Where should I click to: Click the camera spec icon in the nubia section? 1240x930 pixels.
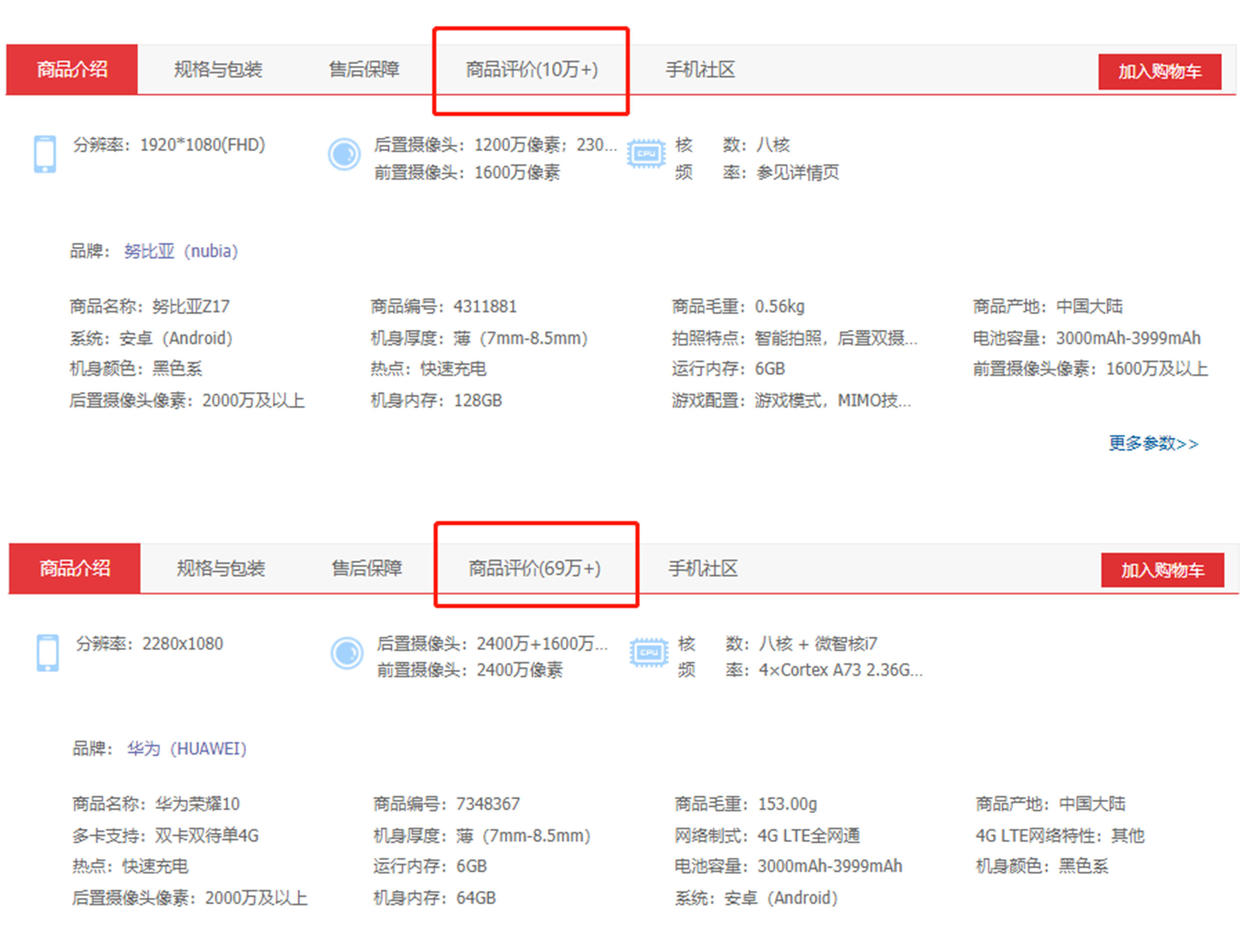[x=343, y=155]
